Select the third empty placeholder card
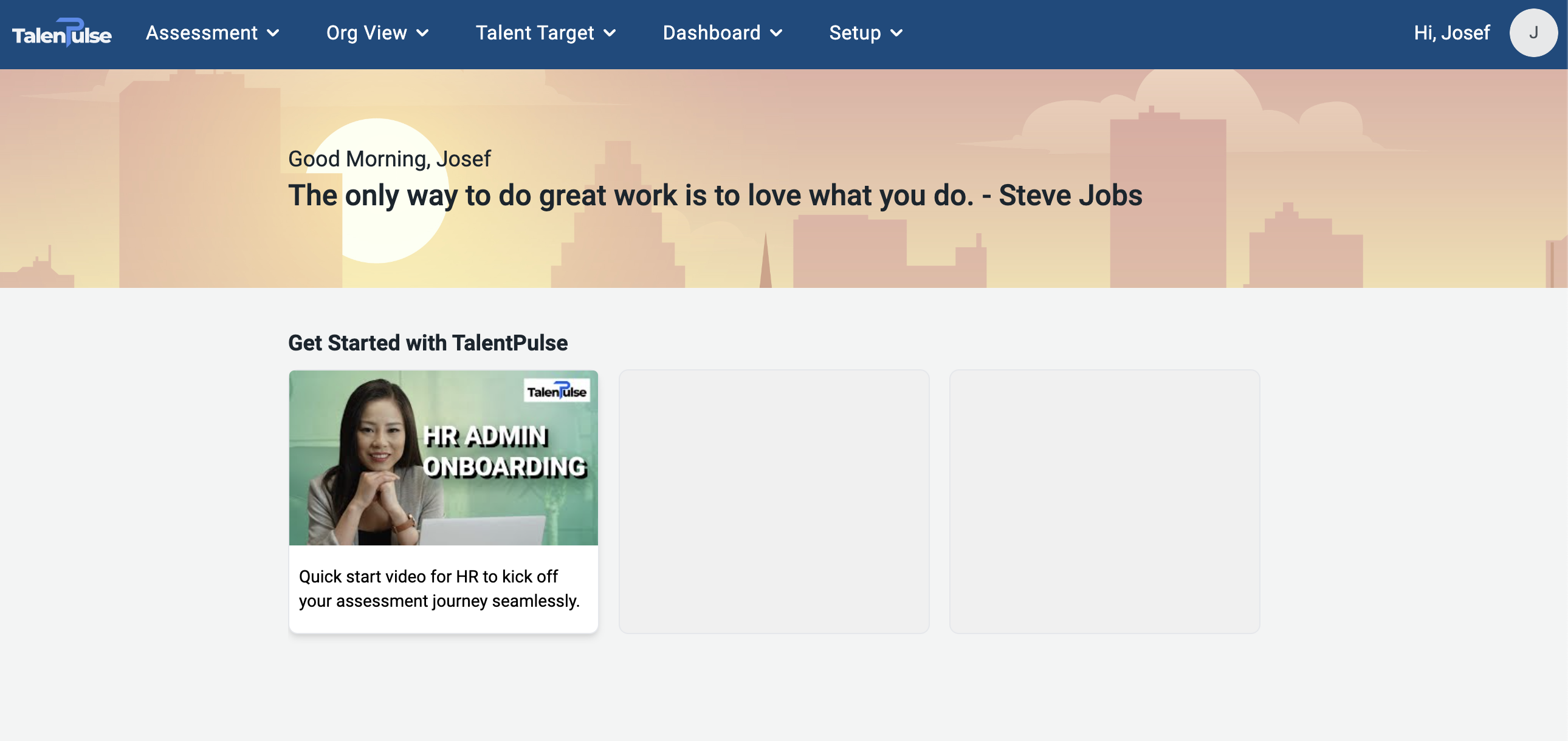Image resolution: width=1568 pixels, height=741 pixels. [1104, 501]
